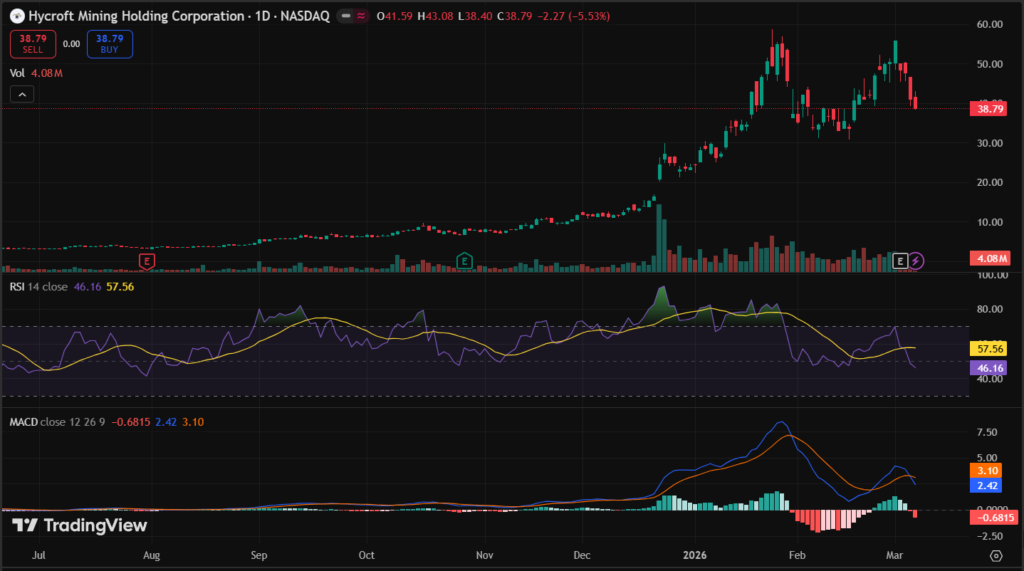The width and height of the screenshot is (1024, 571).
Task: Click the red 38.79 price axis label
Action: [x=990, y=107]
